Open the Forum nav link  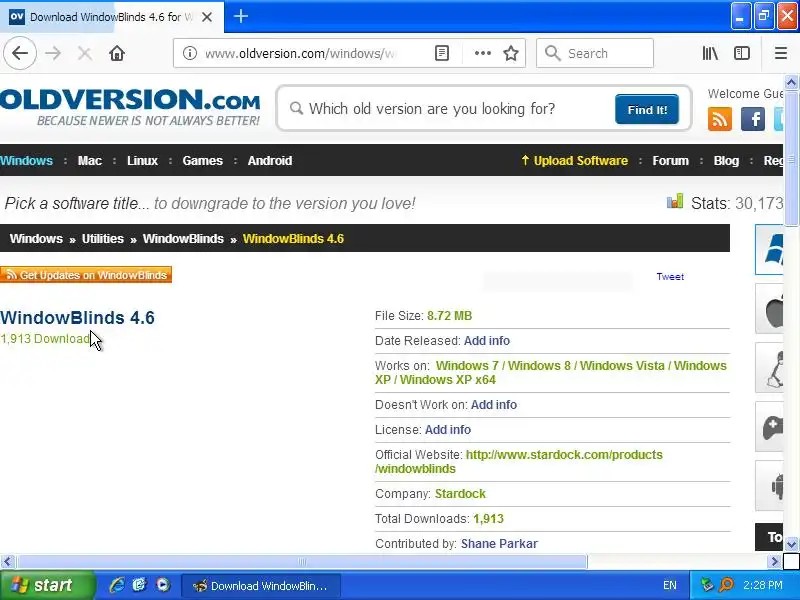coord(670,160)
